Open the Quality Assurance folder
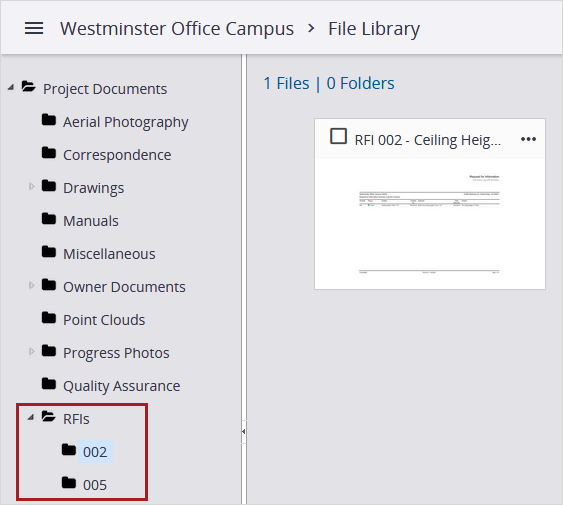 pyautogui.click(x=121, y=386)
